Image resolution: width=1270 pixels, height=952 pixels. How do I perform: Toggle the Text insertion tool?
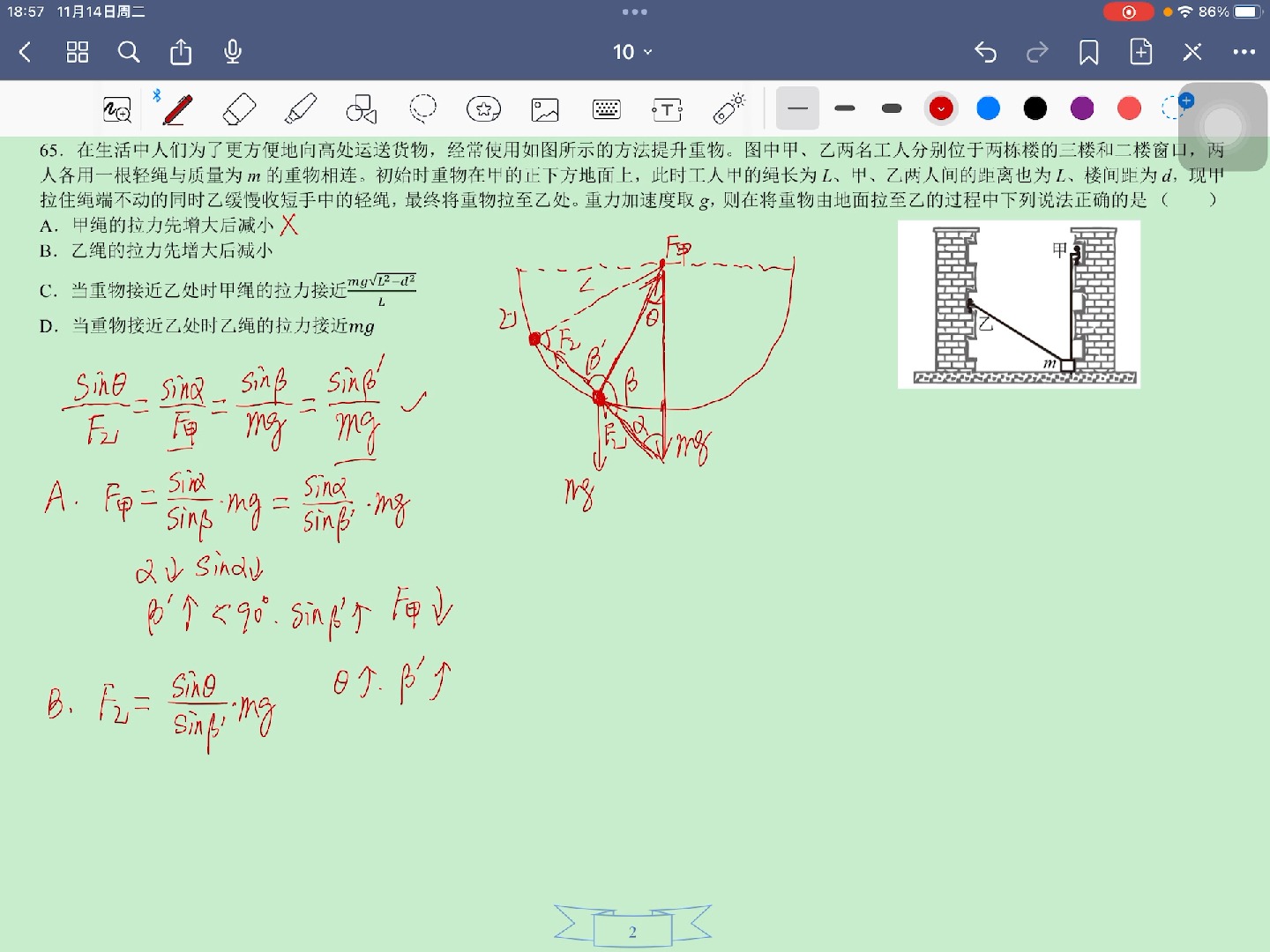point(666,108)
